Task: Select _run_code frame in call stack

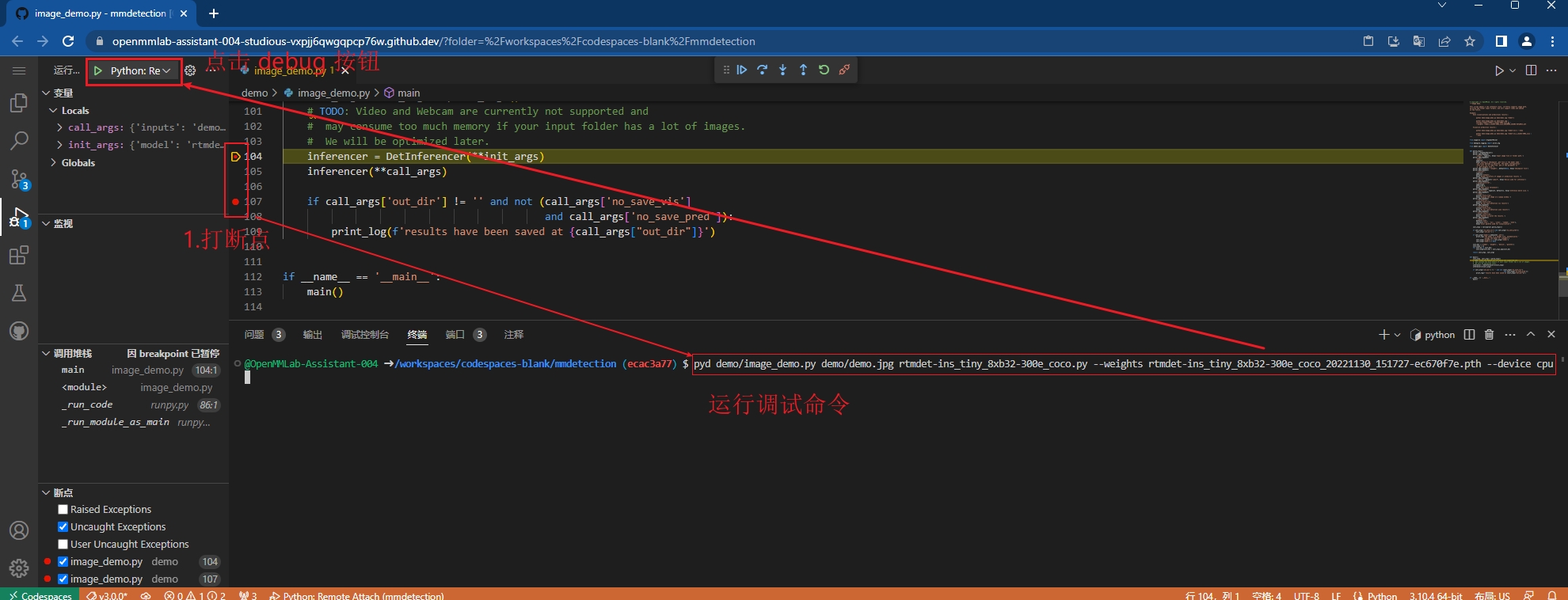Action: point(87,404)
